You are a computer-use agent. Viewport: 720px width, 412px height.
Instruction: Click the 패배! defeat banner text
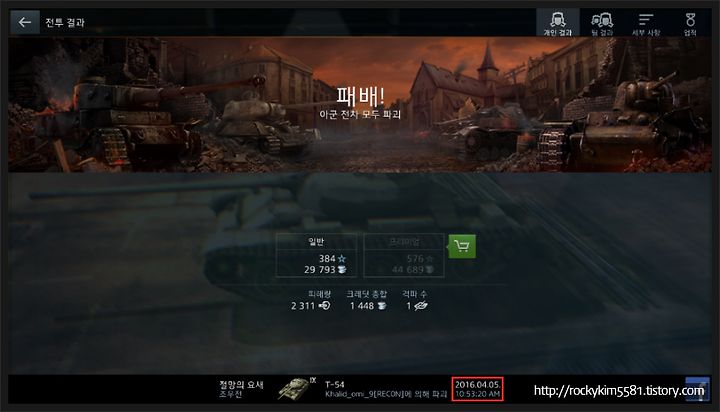(360, 96)
